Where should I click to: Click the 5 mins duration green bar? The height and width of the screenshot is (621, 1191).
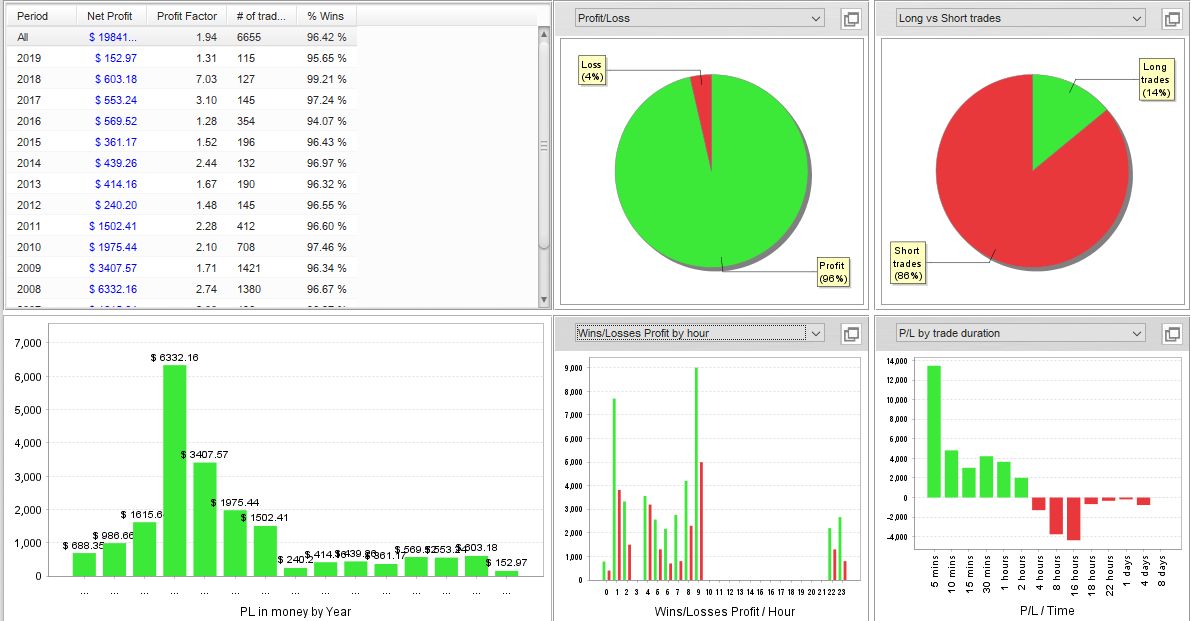934,432
